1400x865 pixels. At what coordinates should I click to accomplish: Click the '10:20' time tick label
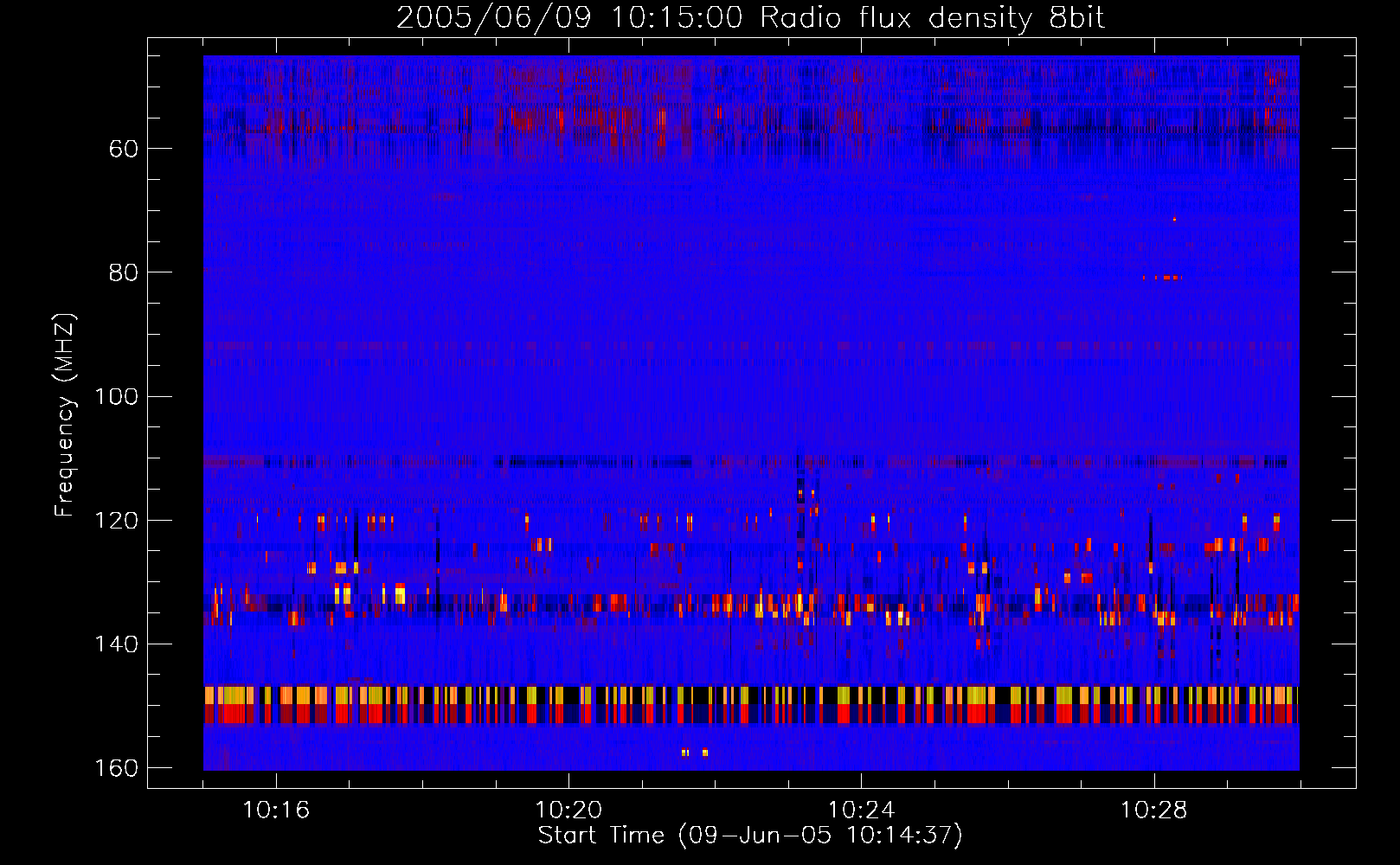tap(568, 811)
